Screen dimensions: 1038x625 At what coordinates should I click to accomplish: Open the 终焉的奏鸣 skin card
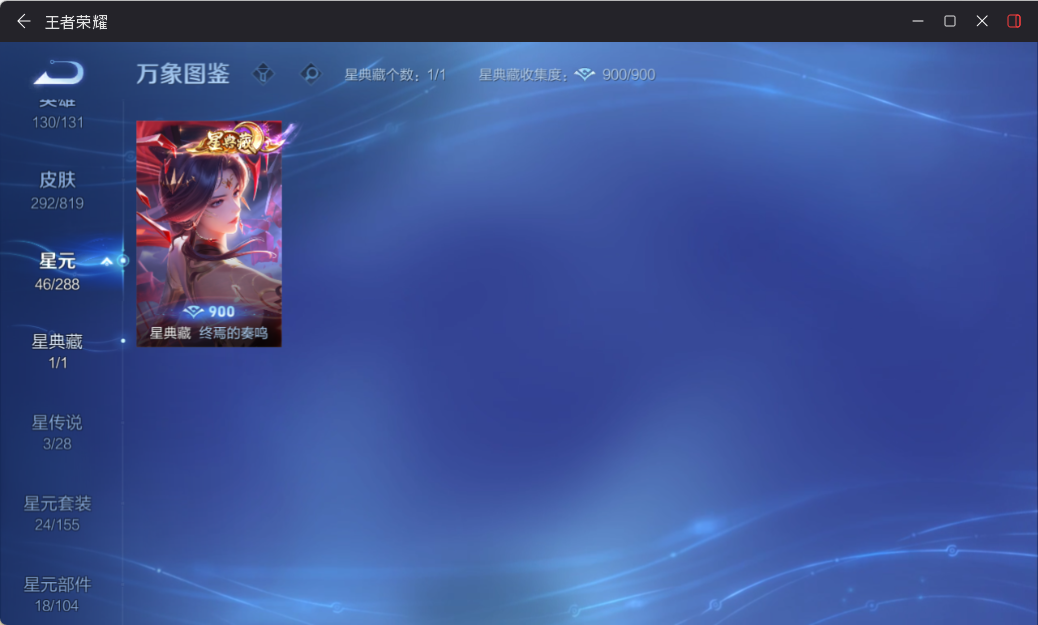pos(209,234)
